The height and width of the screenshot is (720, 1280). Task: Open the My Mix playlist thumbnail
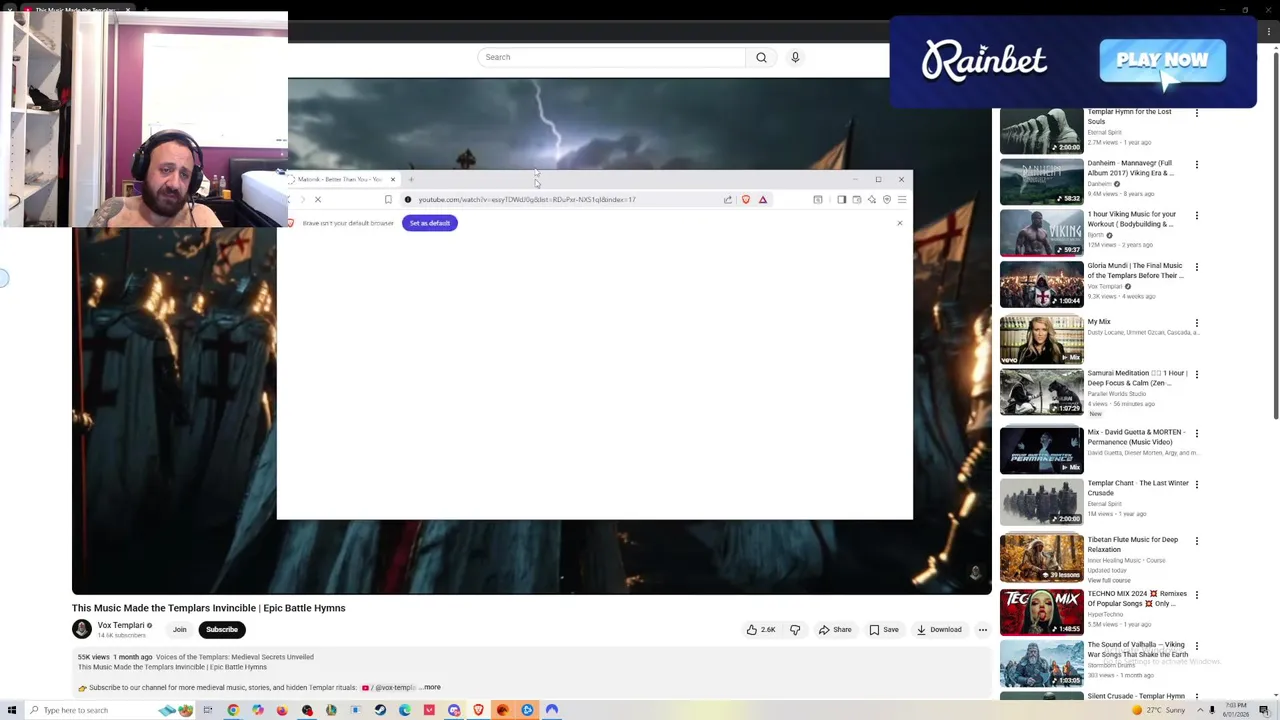[1041, 340]
